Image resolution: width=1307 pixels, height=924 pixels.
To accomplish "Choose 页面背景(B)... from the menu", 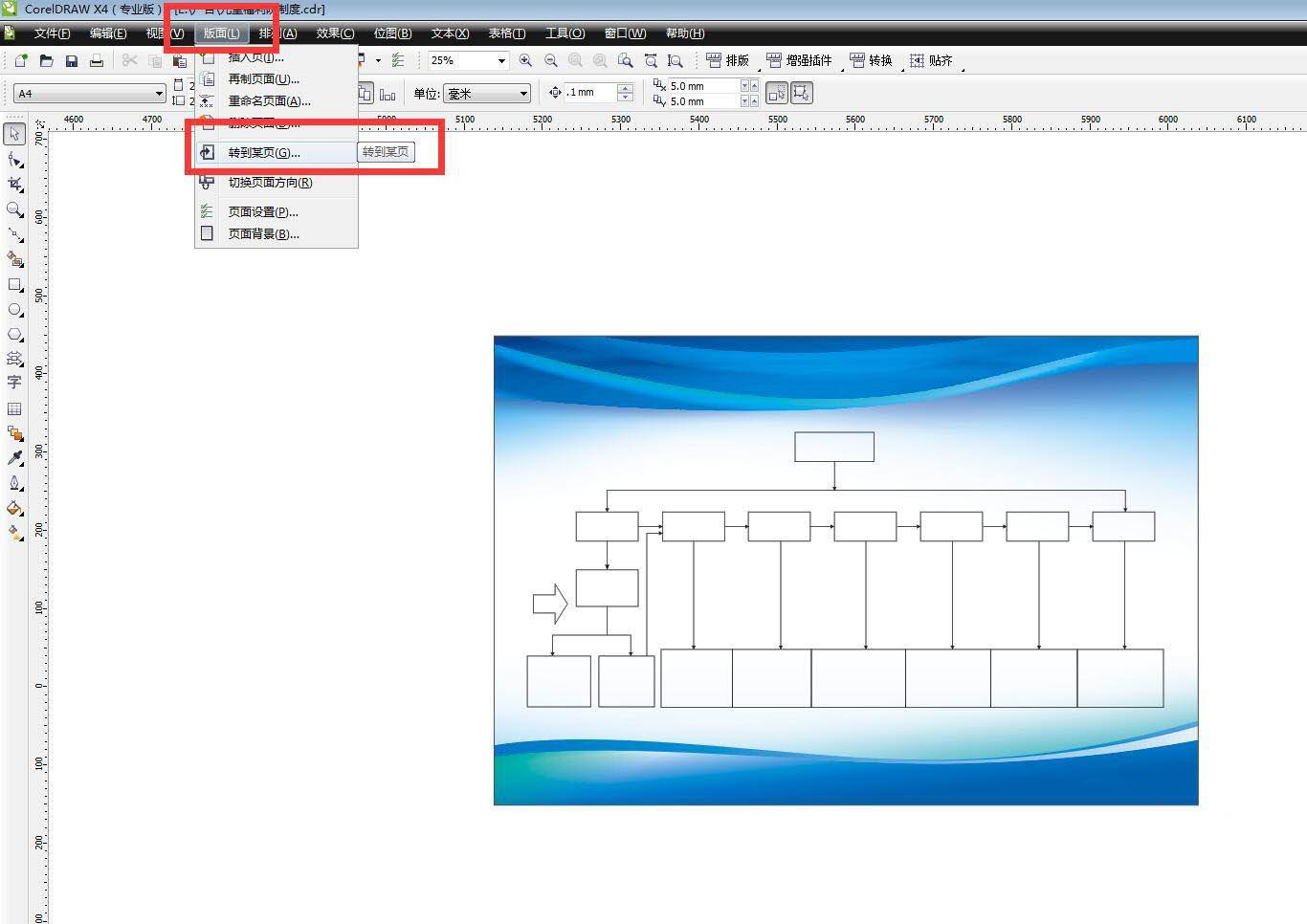I will (x=277, y=234).
